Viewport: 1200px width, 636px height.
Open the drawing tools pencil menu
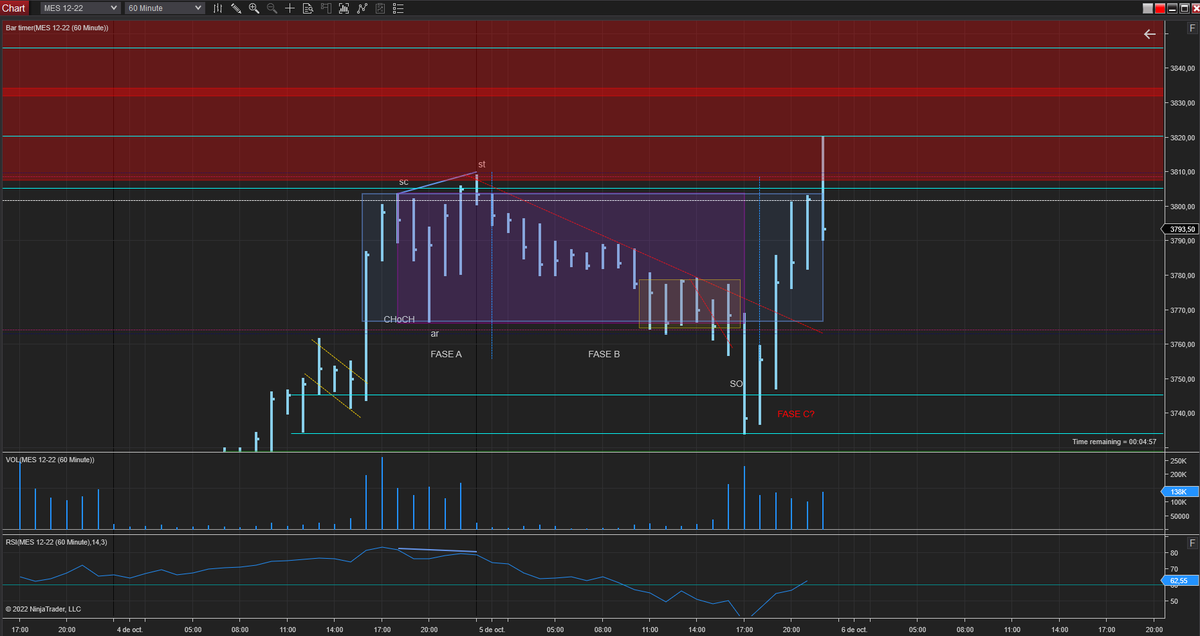[236, 8]
